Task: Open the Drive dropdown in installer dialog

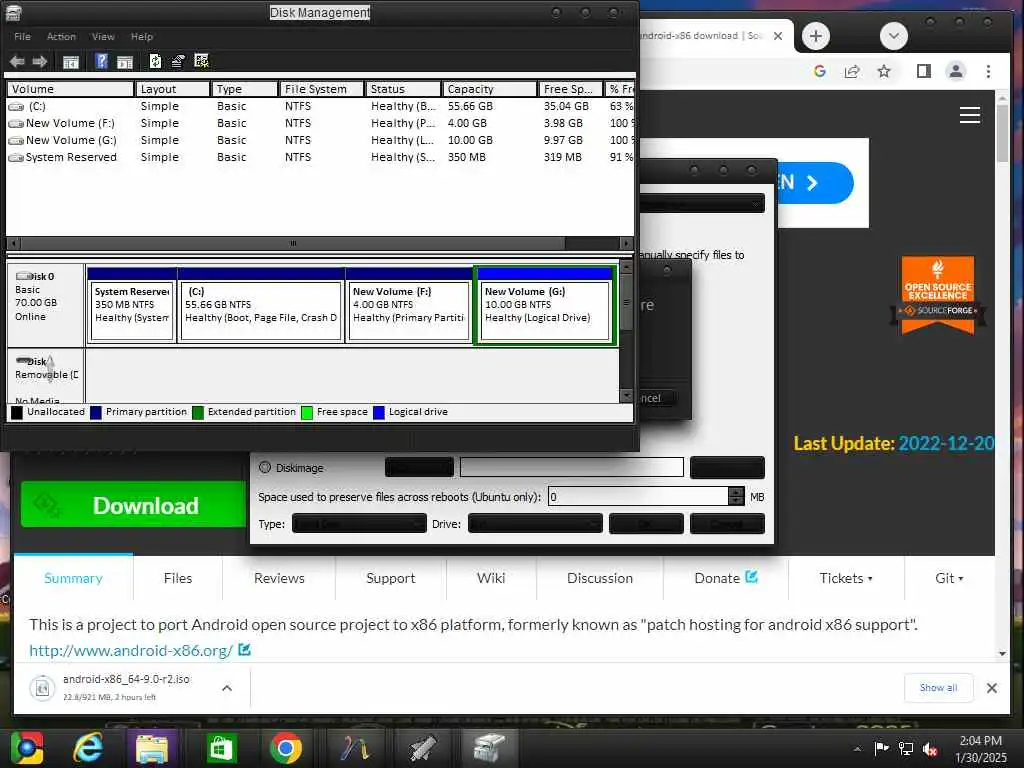Action: [x=535, y=524]
